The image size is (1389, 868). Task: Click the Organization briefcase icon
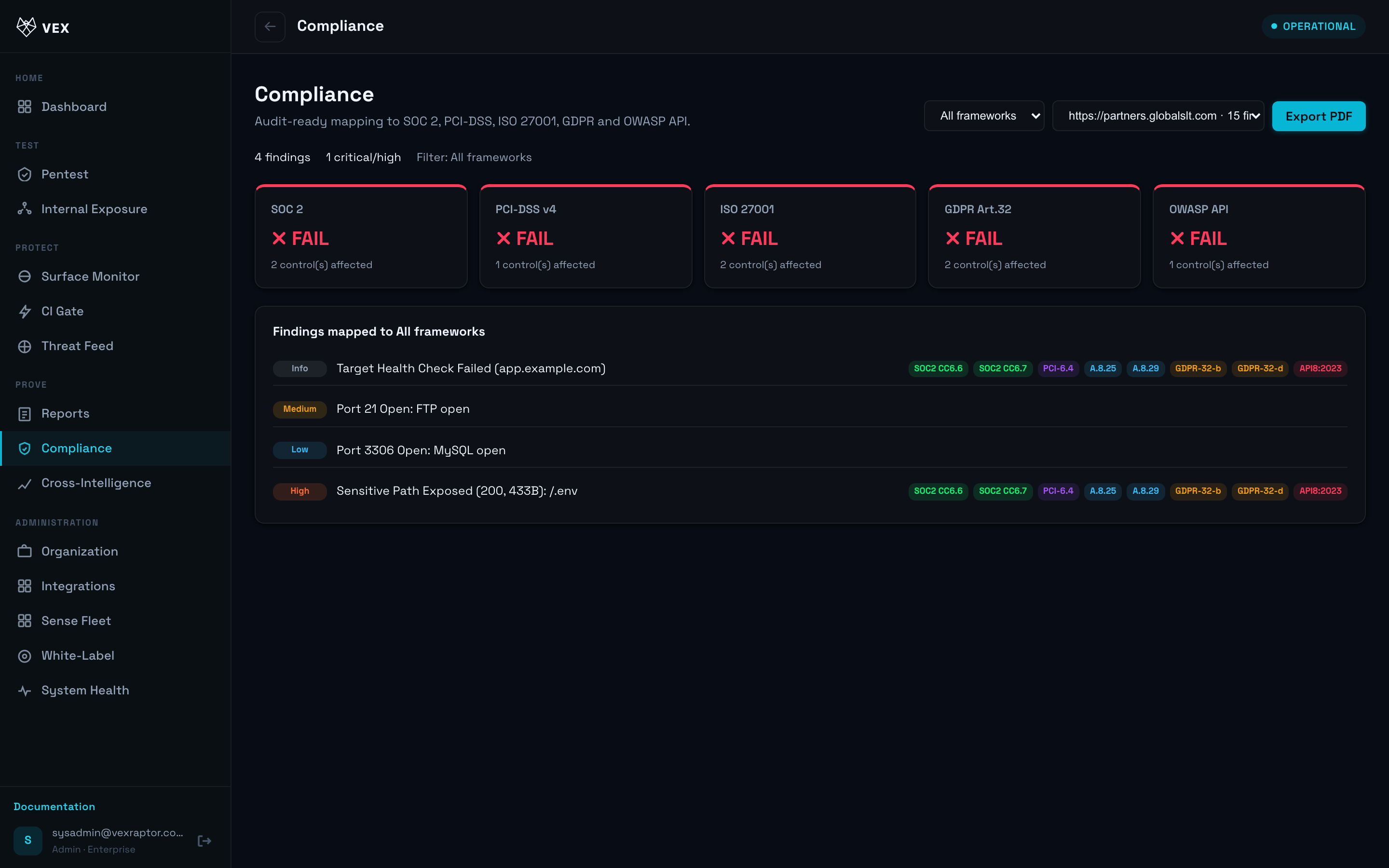(25, 551)
